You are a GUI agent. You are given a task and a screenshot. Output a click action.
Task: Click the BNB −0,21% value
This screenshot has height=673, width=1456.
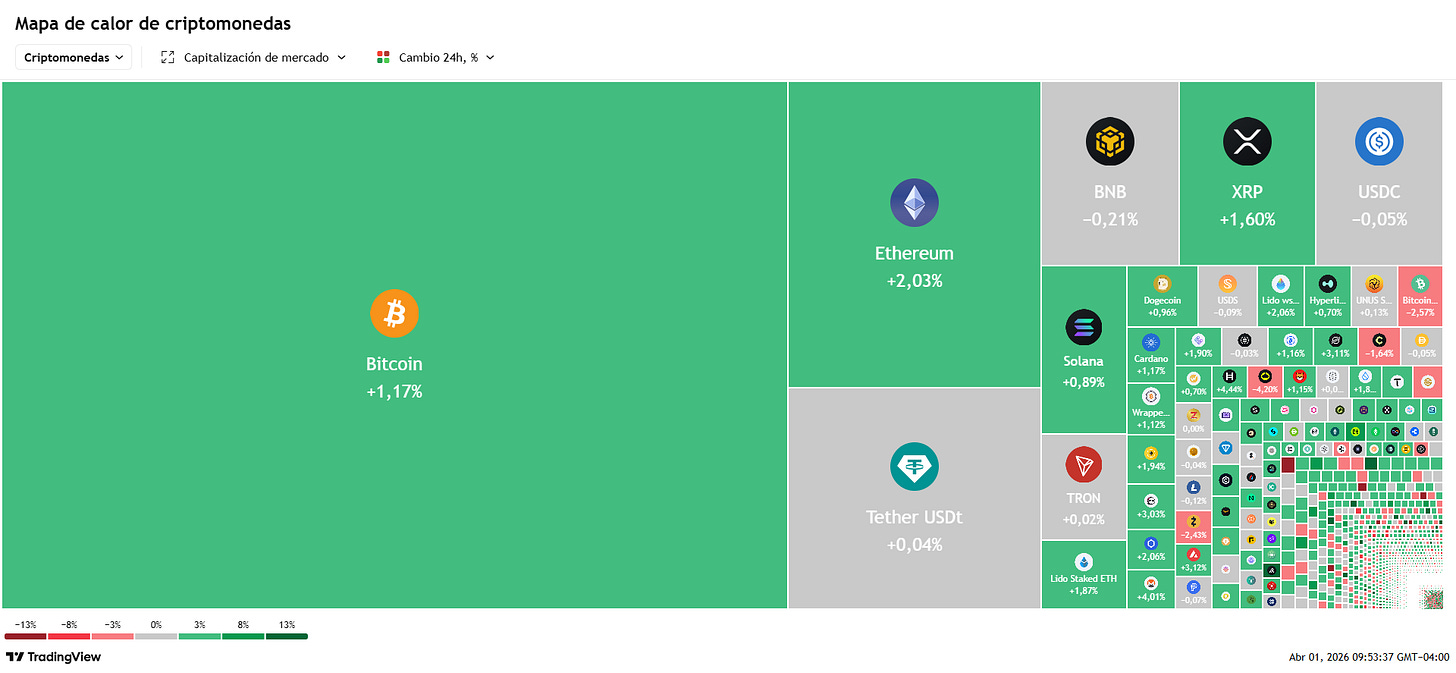coord(1110,219)
